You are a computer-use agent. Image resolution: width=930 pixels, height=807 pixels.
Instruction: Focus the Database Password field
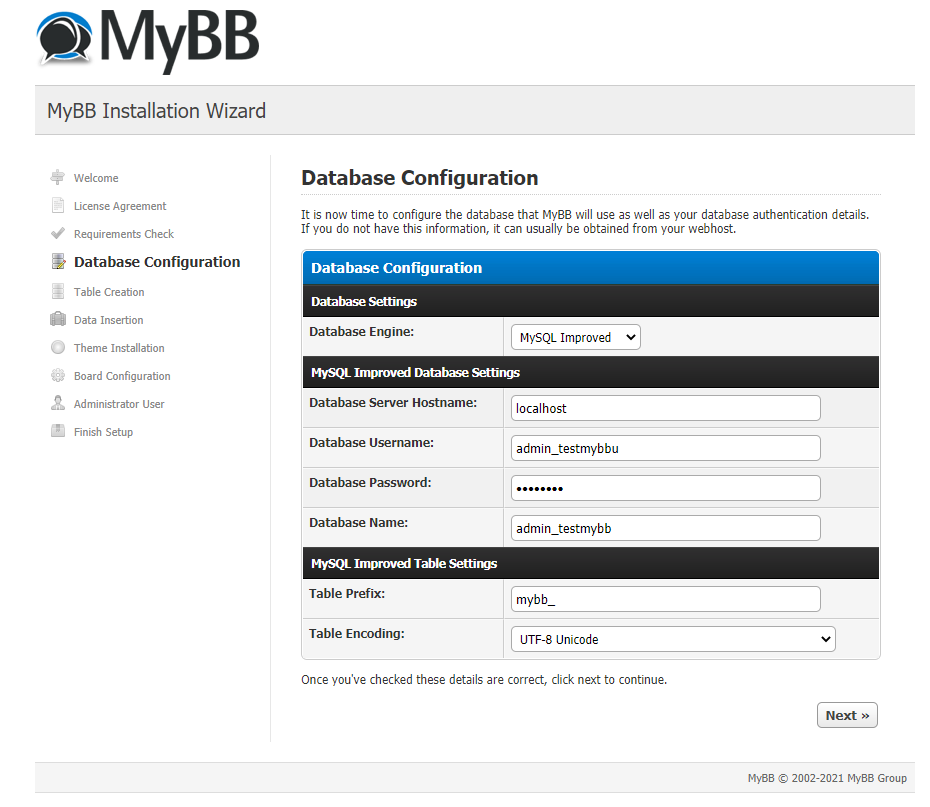(x=665, y=488)
